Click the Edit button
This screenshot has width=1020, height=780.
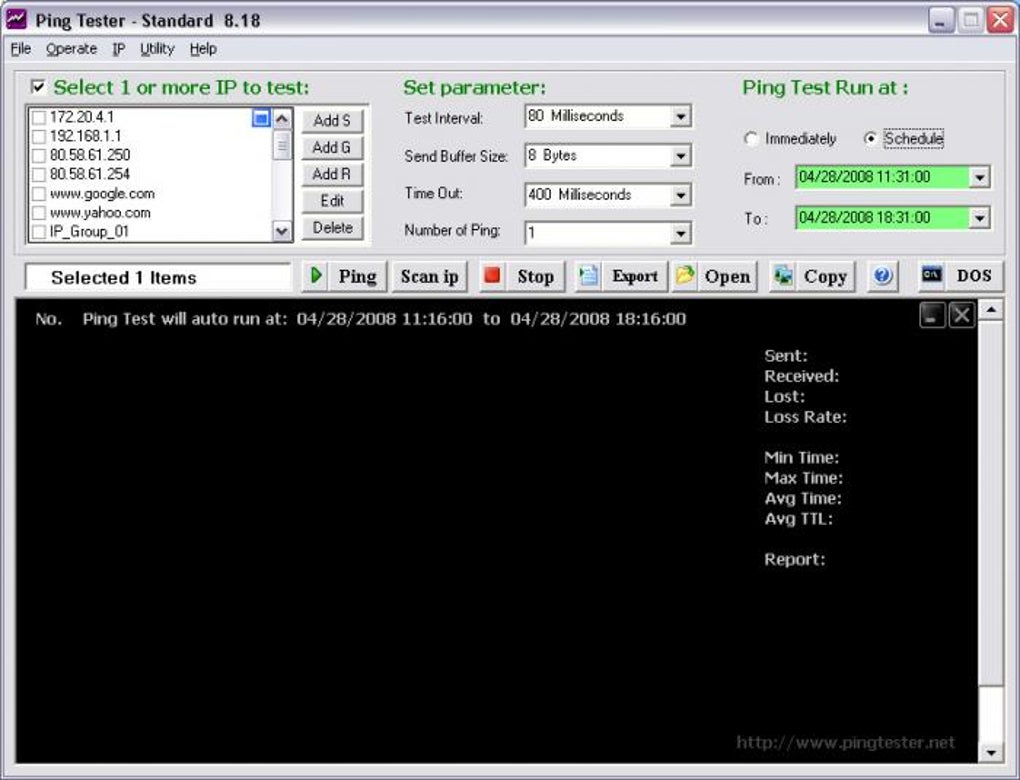[x=332, y=201]
